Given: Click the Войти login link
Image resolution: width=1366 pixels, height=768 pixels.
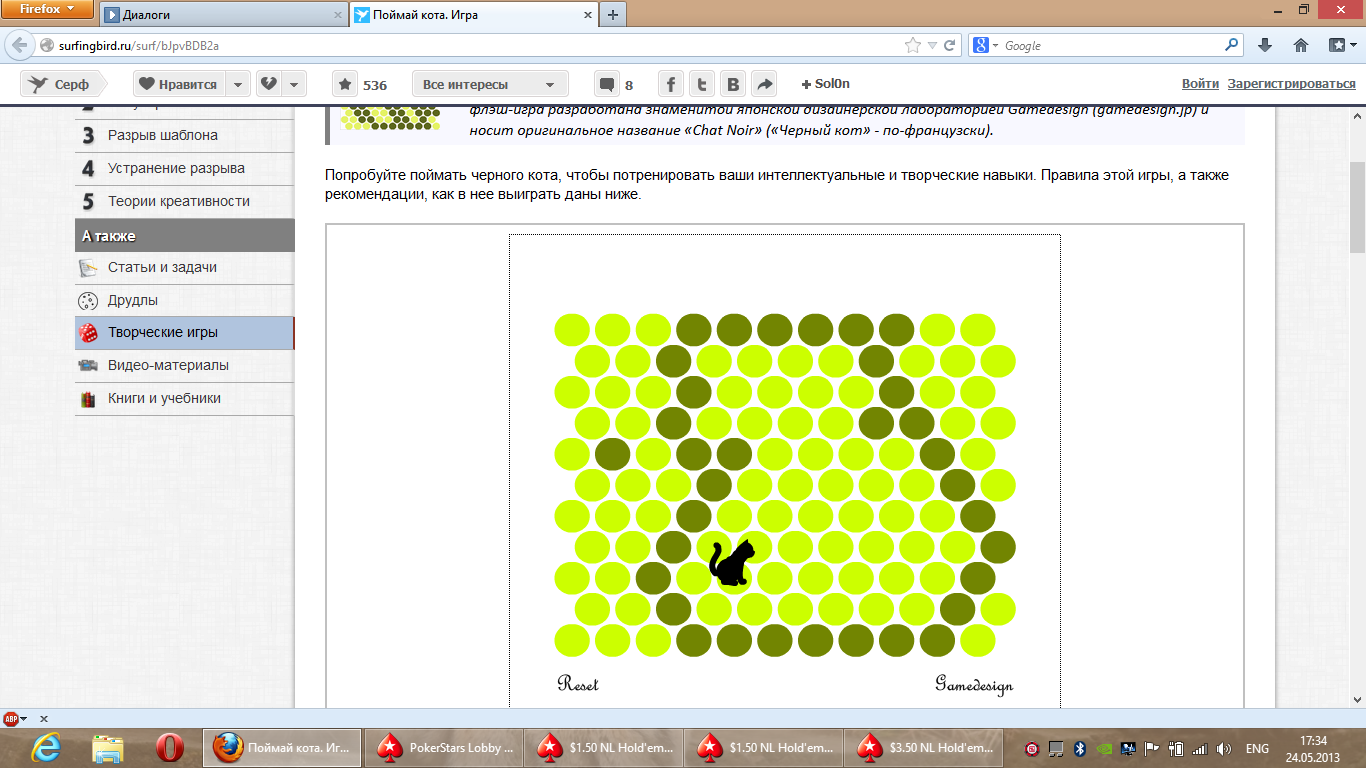Looking at the screenshot, I should (x=1200, y=84).
